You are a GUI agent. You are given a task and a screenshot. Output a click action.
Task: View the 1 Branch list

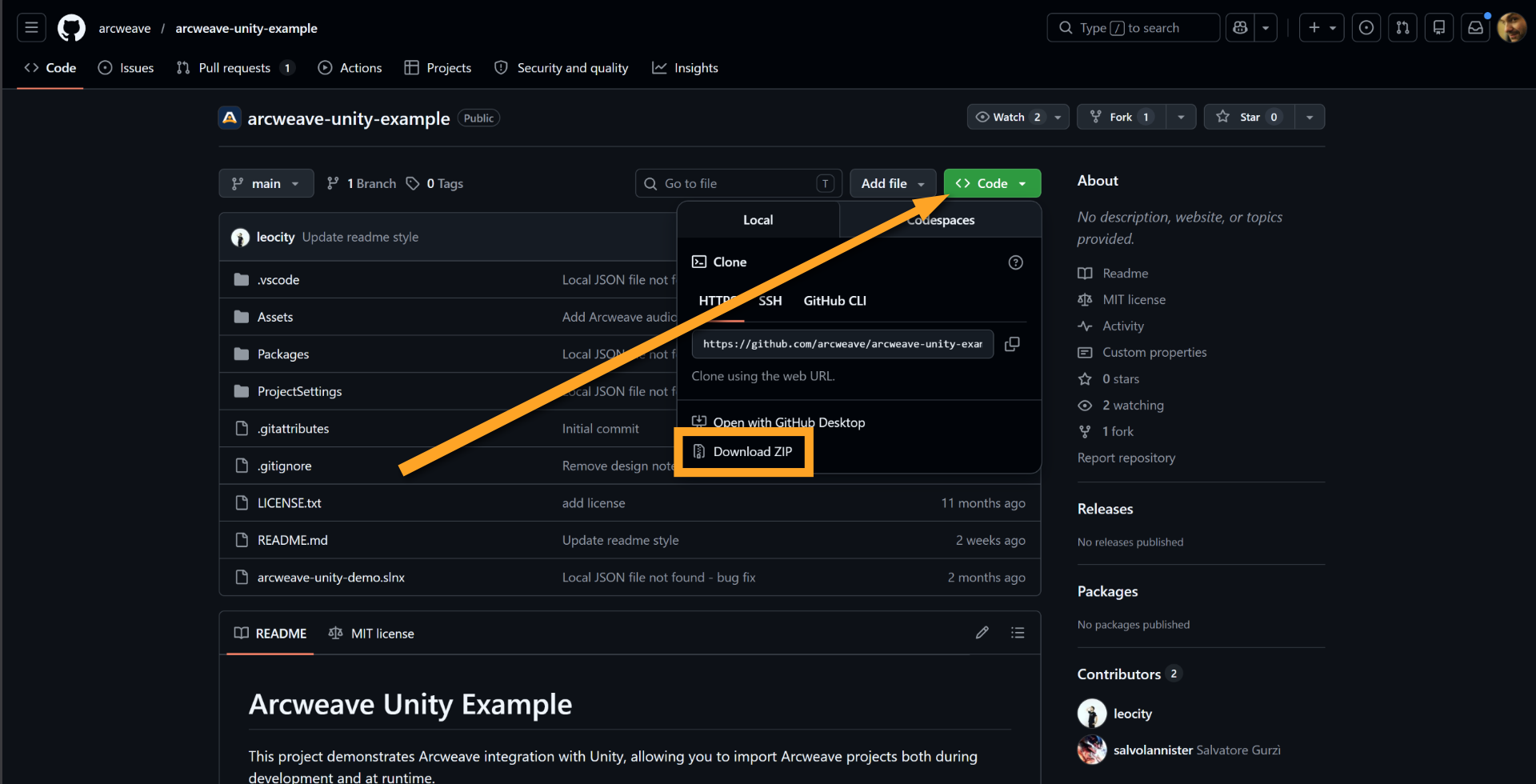tap(362, 184)
